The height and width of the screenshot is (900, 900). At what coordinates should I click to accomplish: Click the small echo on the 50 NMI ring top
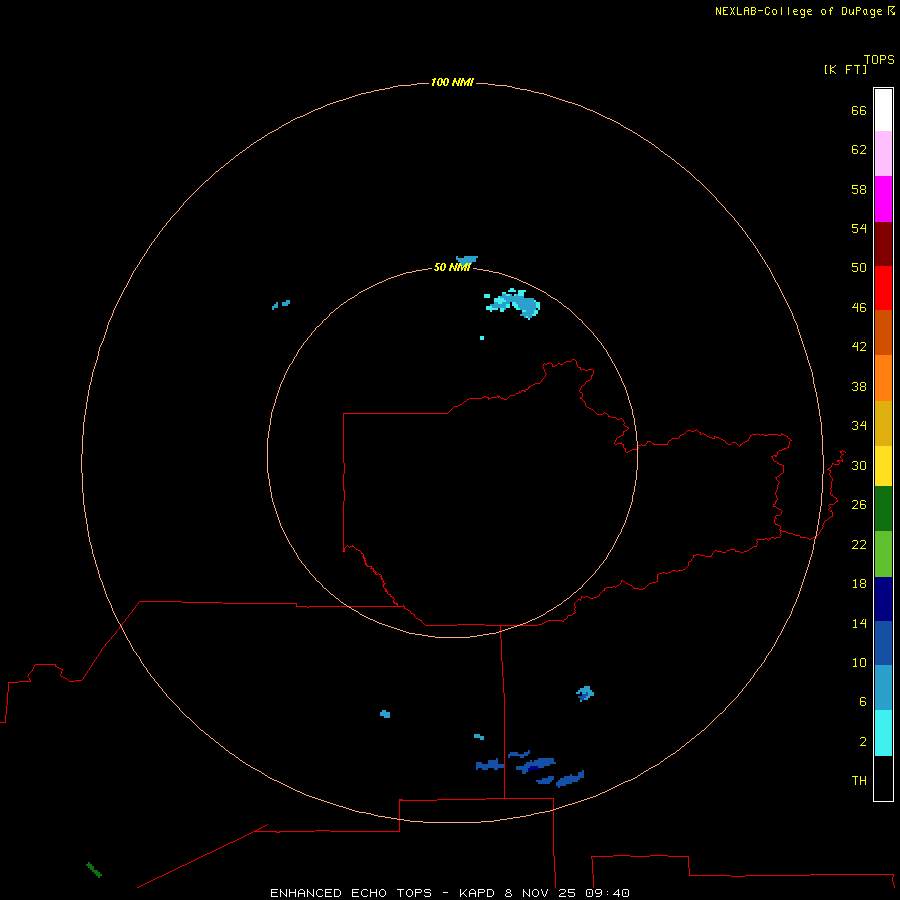coord(467,260)
